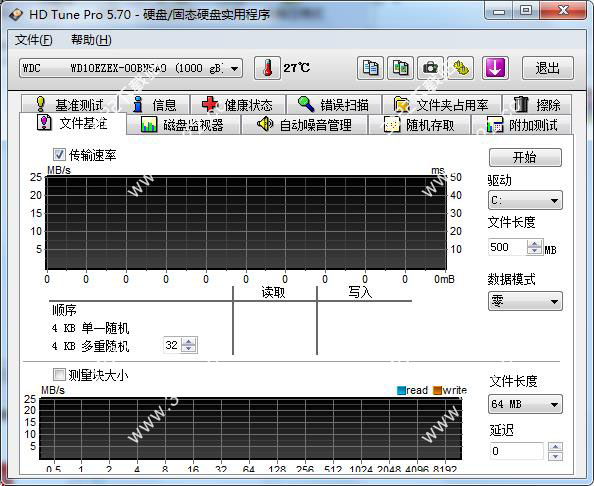Copy results text to clipboard icon
Image resolution: width=594 pixels, height=486 pixels.
370,68
